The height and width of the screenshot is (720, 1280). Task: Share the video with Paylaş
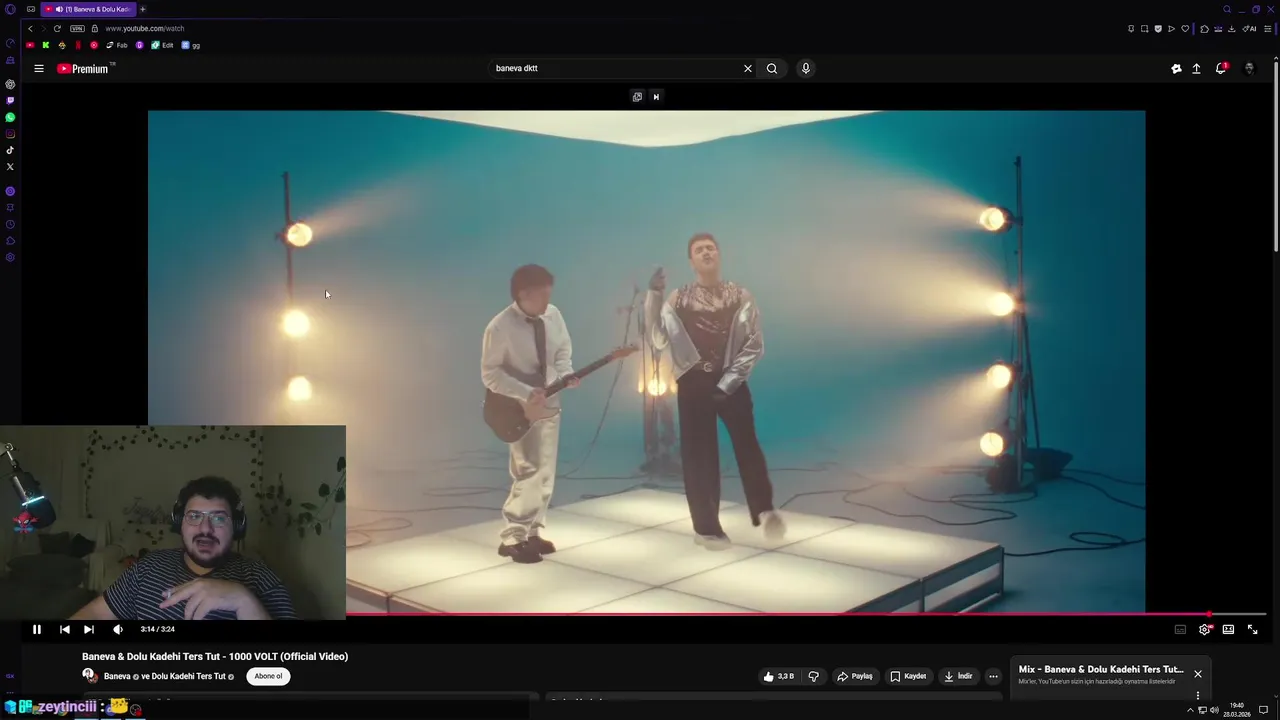point(855,676)
